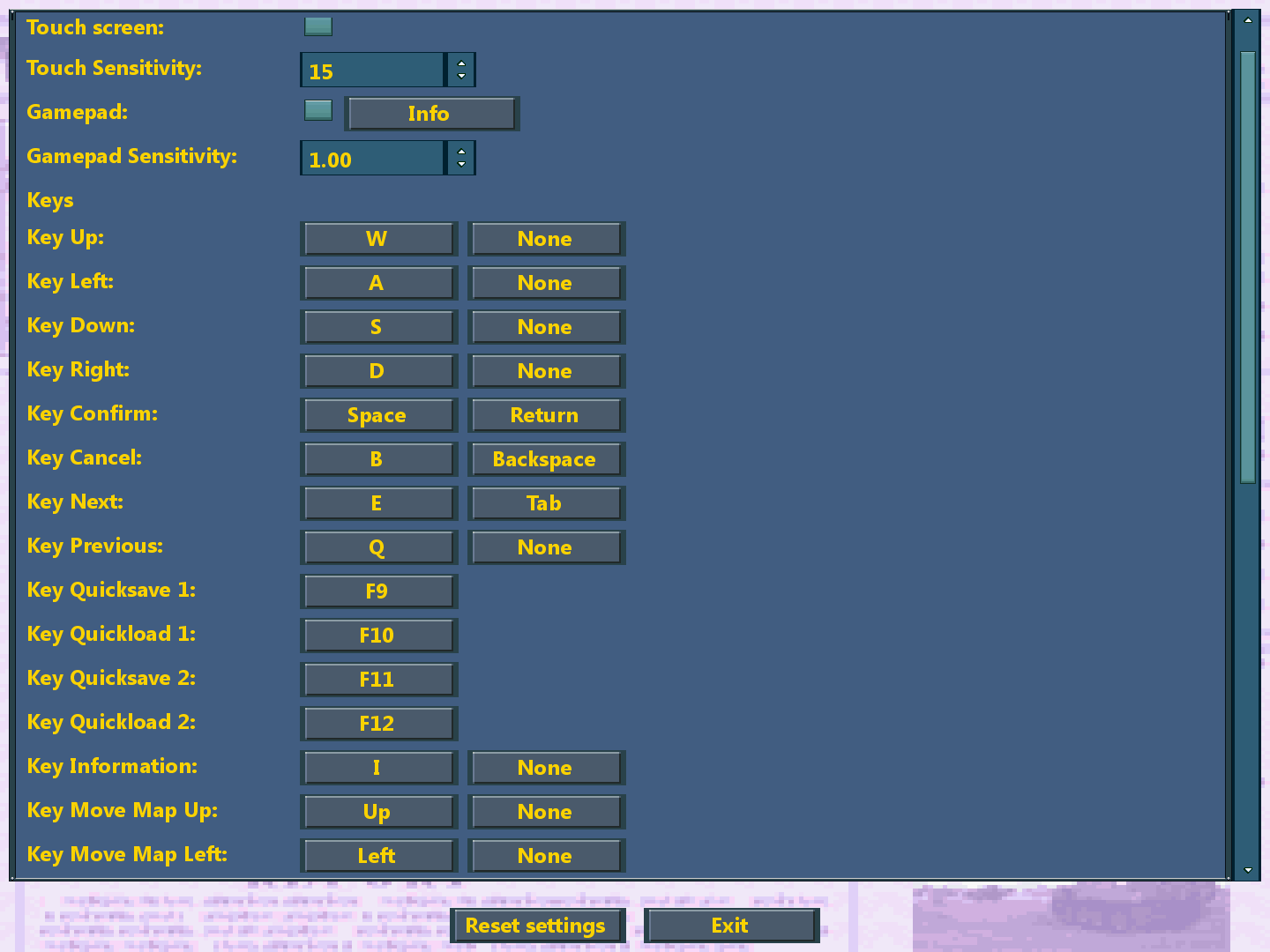Set Key Down secondary None binding

[547, 327]
